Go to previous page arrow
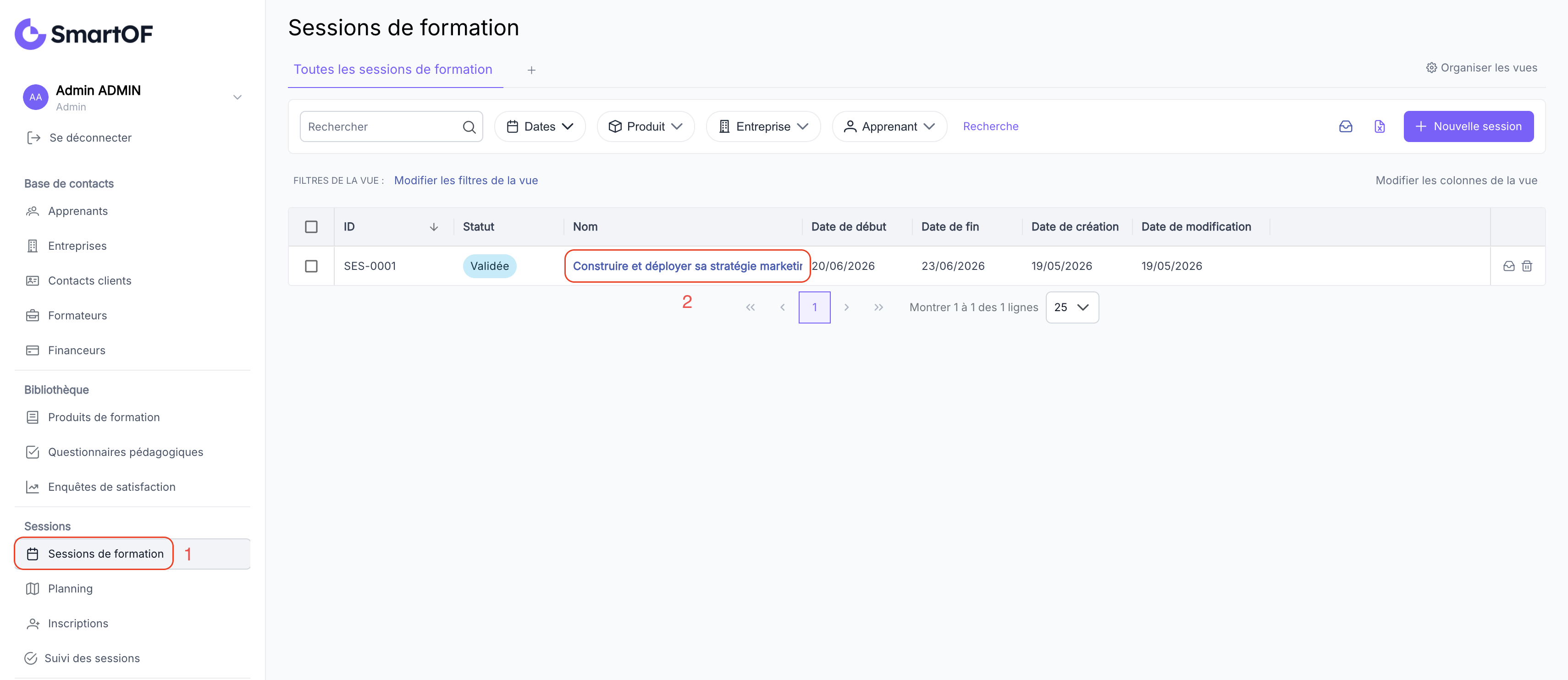1568x680 pixels. click(x=782, y=308)
